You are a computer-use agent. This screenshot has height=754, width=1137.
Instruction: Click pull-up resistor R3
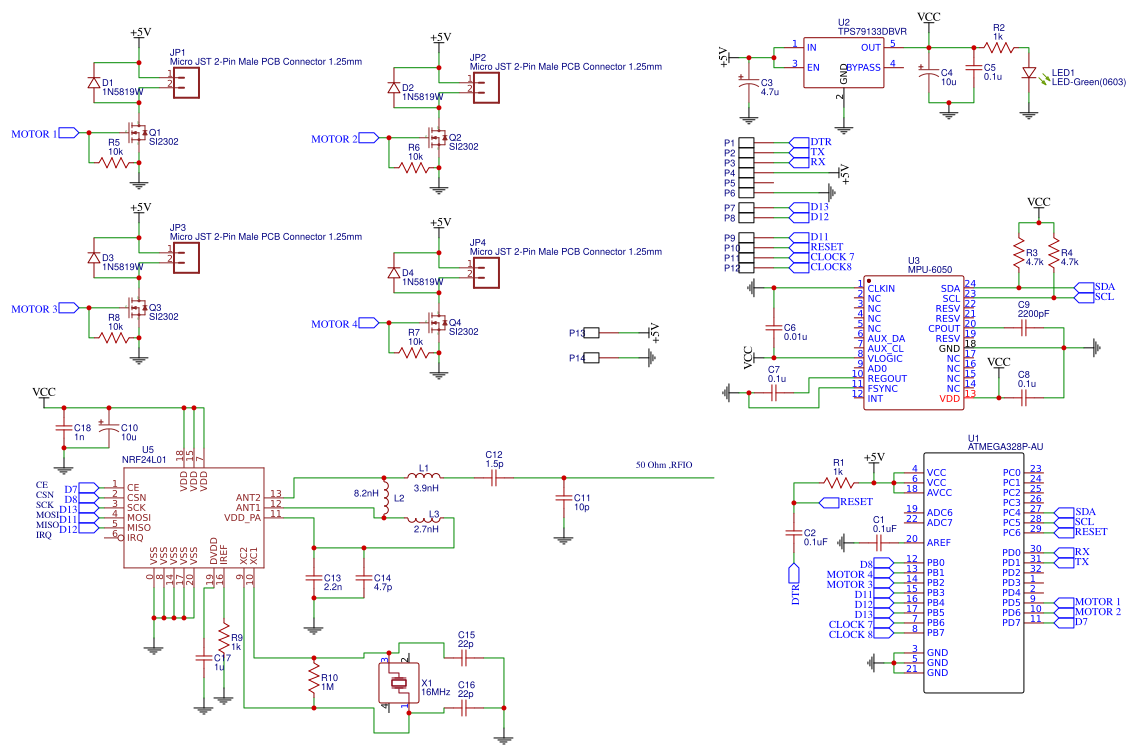[1019, 252]
